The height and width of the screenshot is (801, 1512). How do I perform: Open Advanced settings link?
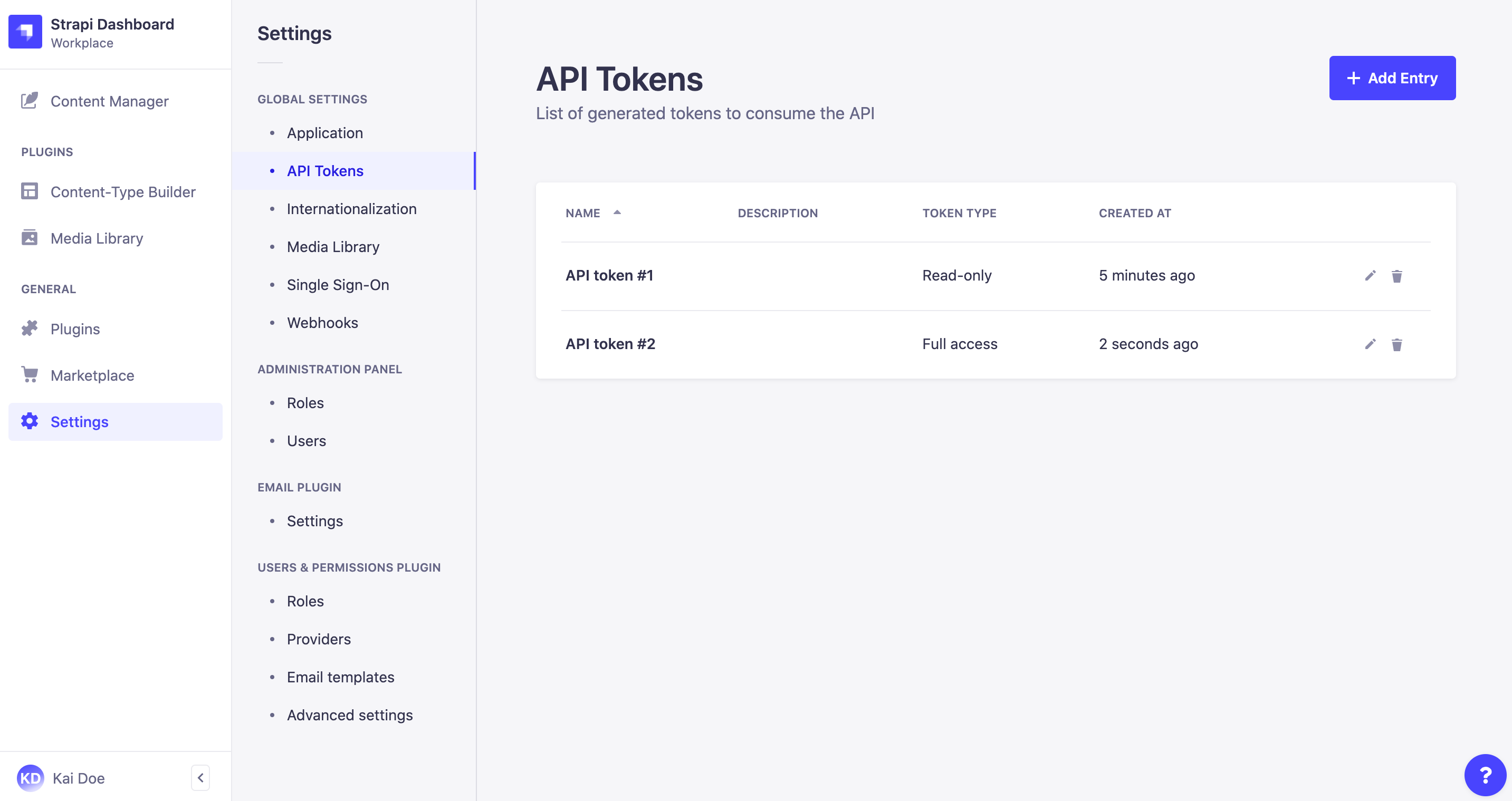[x=350, y=715]
